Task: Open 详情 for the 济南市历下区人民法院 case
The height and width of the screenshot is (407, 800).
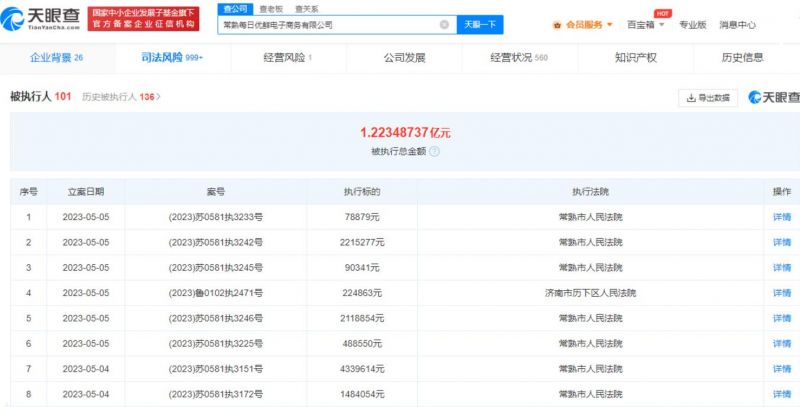Action: [x=781, y=293]
